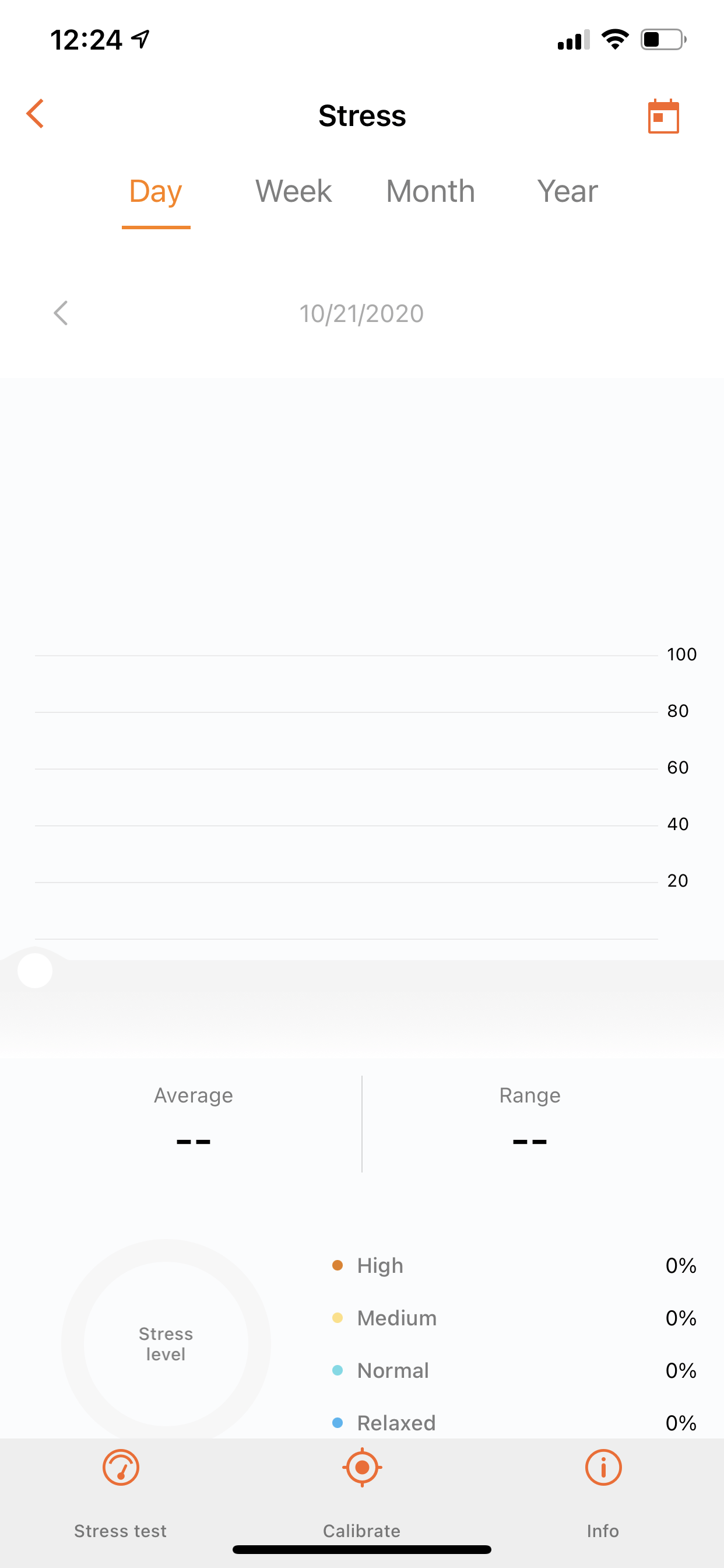Tap the Range value display
This screenshot has width=724, height=1568.
point(529,1140)
